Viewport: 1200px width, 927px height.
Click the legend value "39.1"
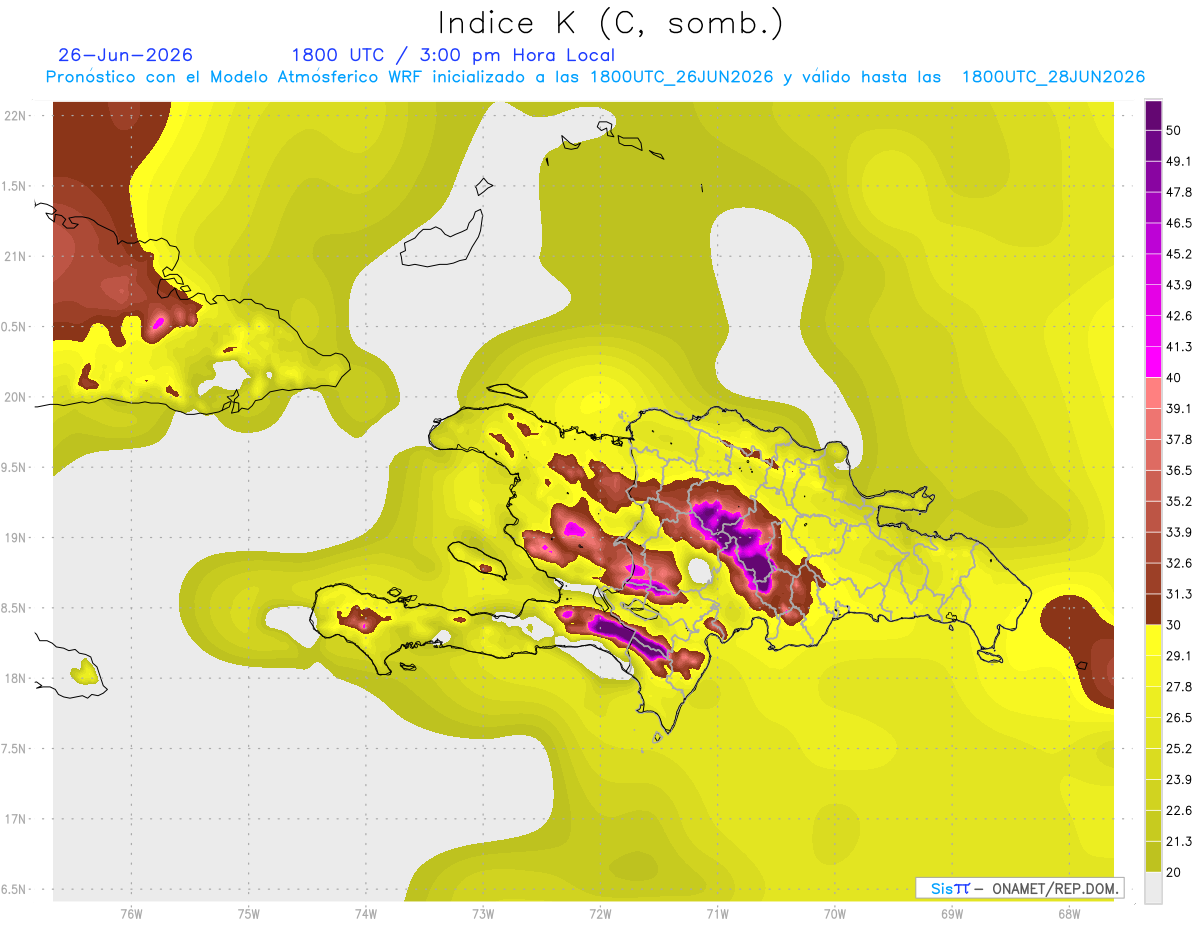click(1178, 408)
